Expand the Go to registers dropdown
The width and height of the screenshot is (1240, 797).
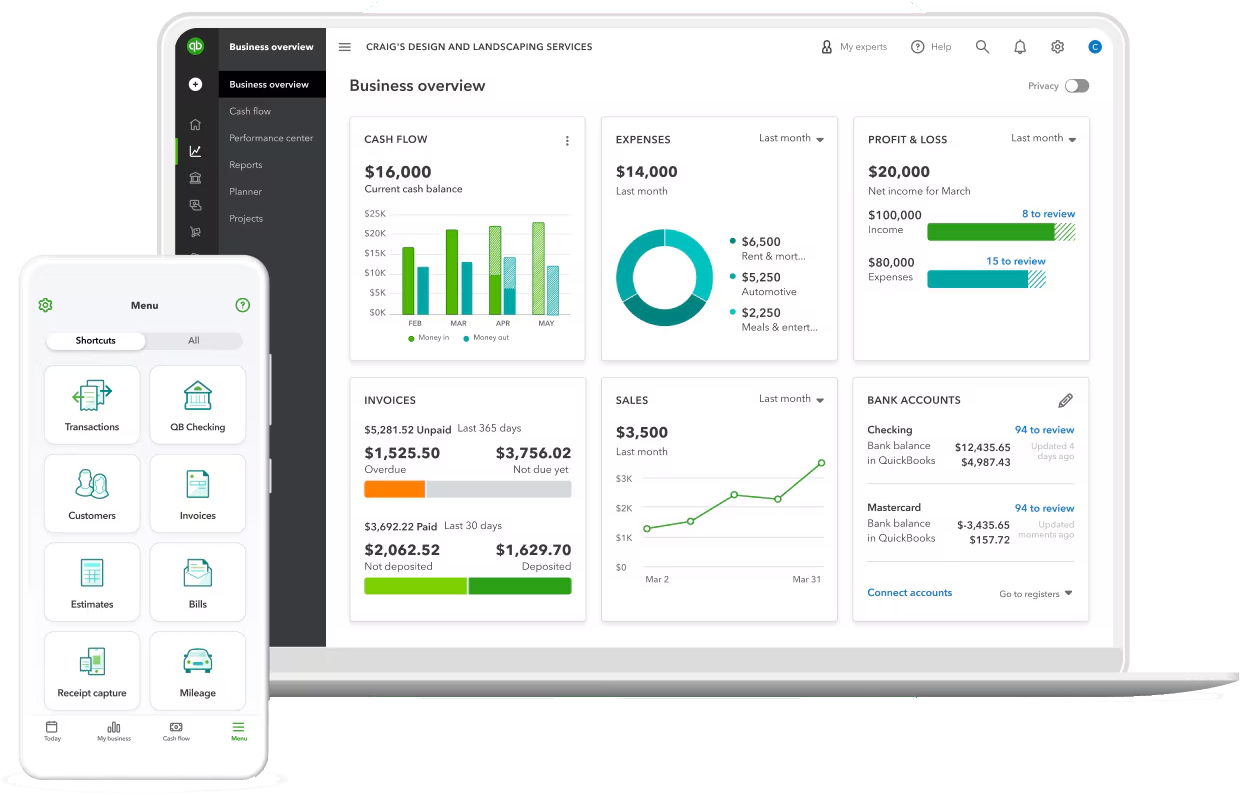[x=1036, y=594]
